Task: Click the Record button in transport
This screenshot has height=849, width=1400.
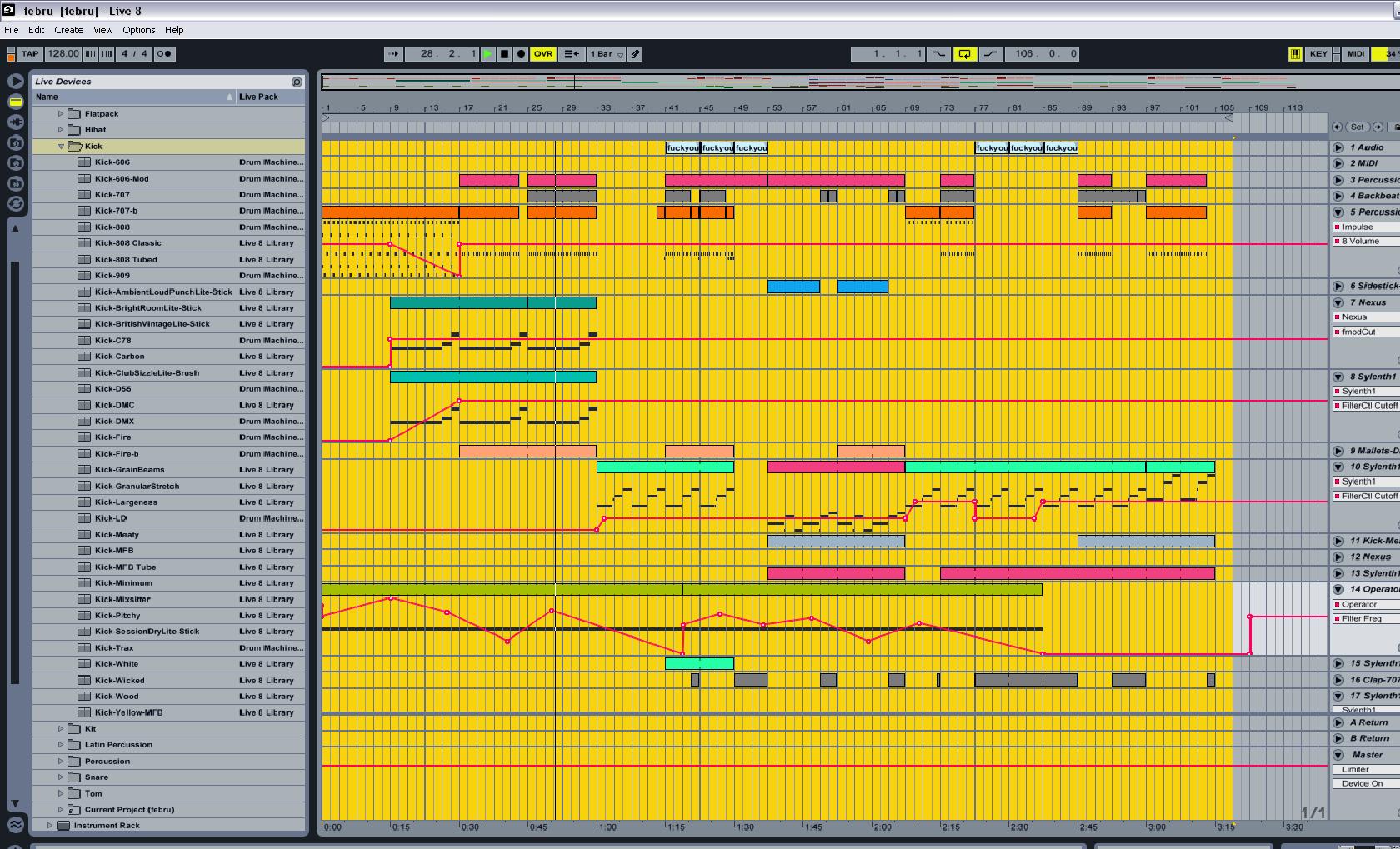Action: pos(521,54)
